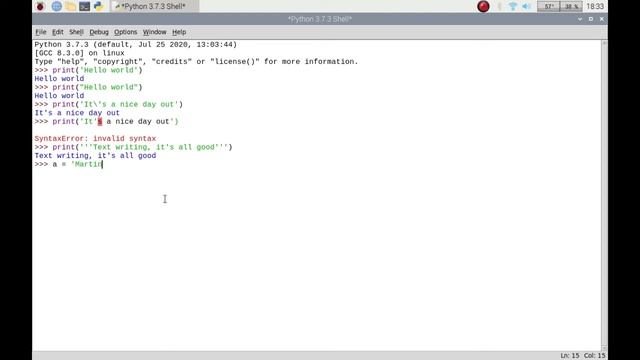
Task: Click the 'Ln: 15' status bar entry
Action: [570, 356]
